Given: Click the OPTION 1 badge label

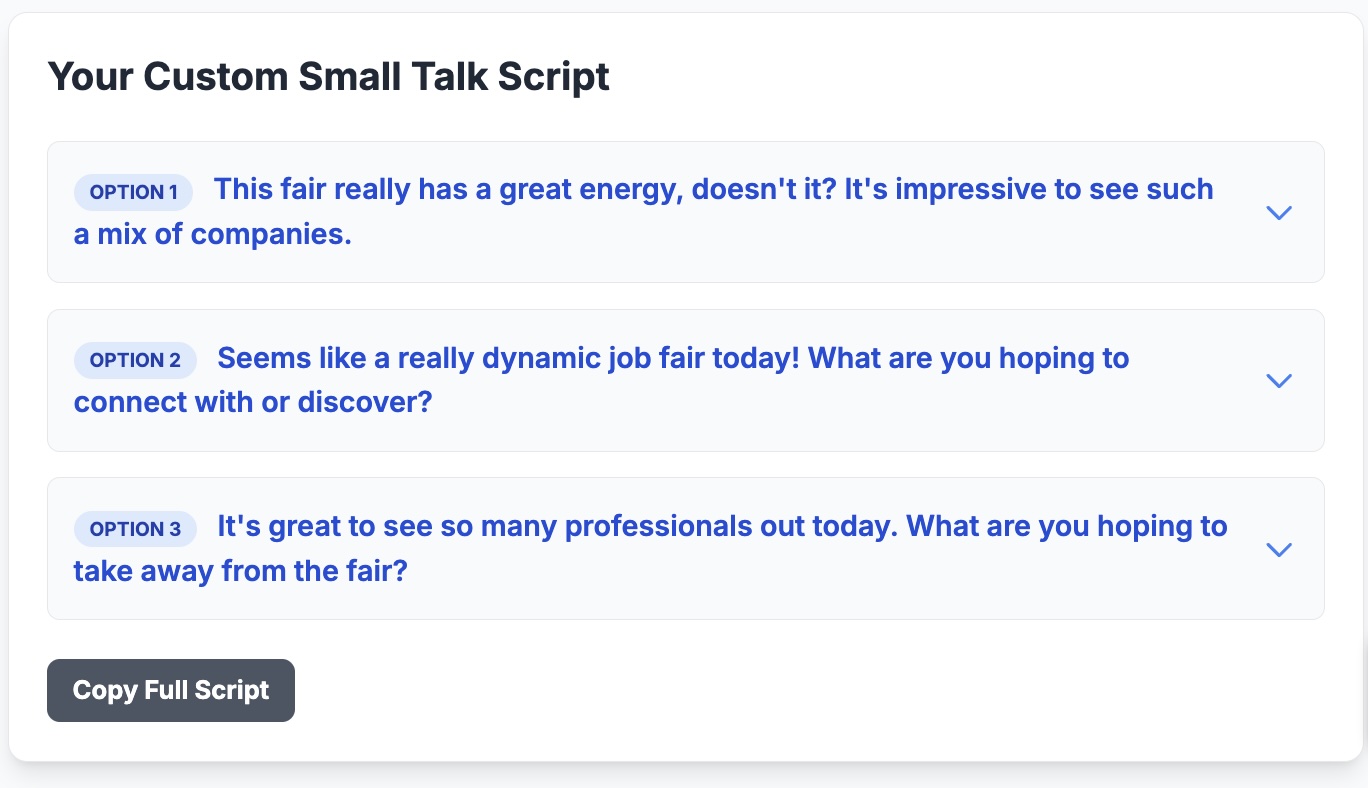Looking at the screenshot, I should click(x=134, y=192).
